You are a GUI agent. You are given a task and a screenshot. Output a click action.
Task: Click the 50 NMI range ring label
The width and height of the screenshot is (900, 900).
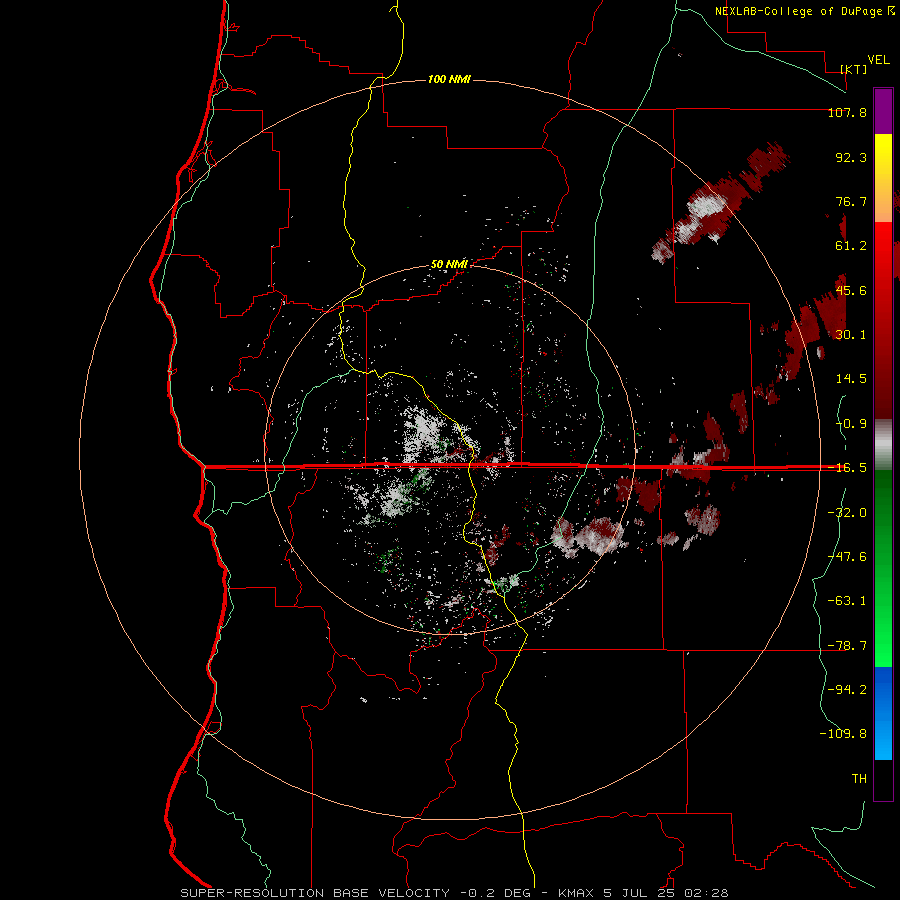[x=449, y=265]
